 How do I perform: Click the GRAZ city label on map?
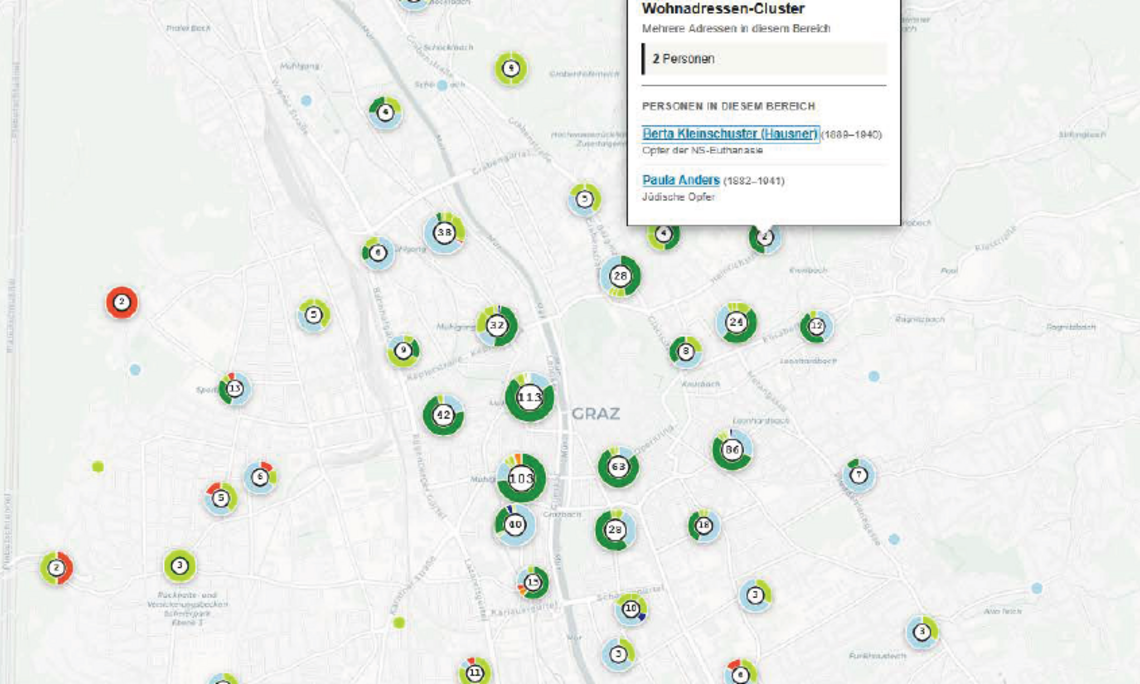click(x=595, y=414)
